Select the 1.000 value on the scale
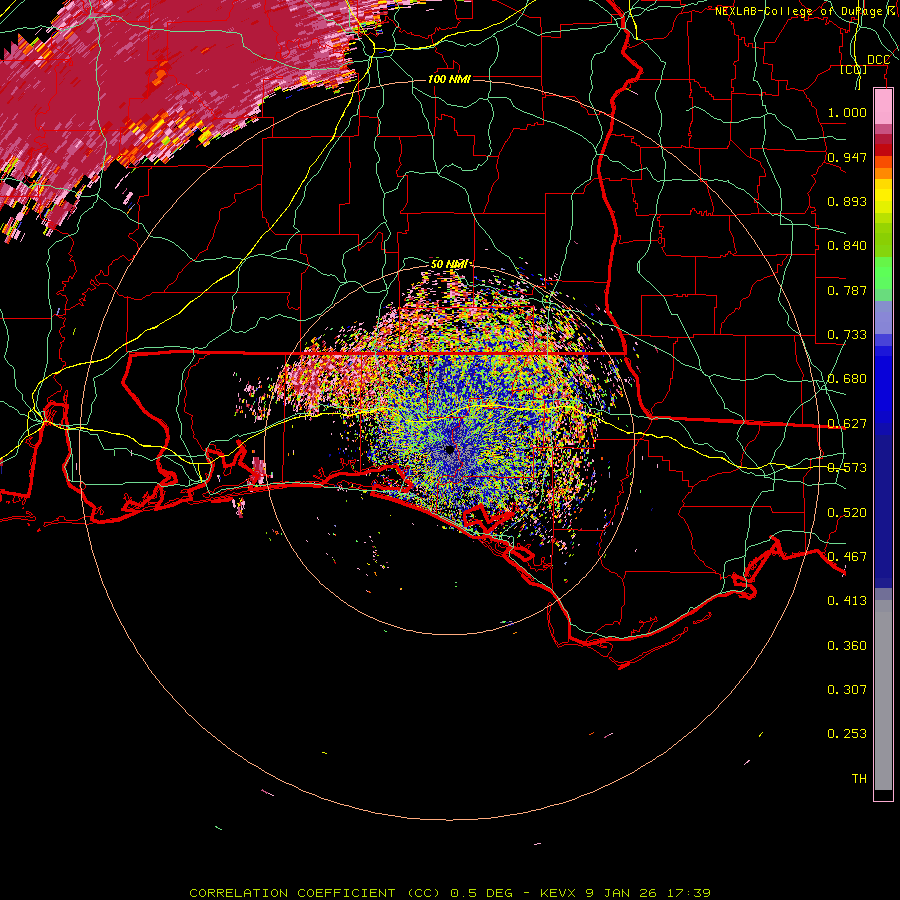Image resolution: width=900 pixels, height=900 pixels. 847,112
